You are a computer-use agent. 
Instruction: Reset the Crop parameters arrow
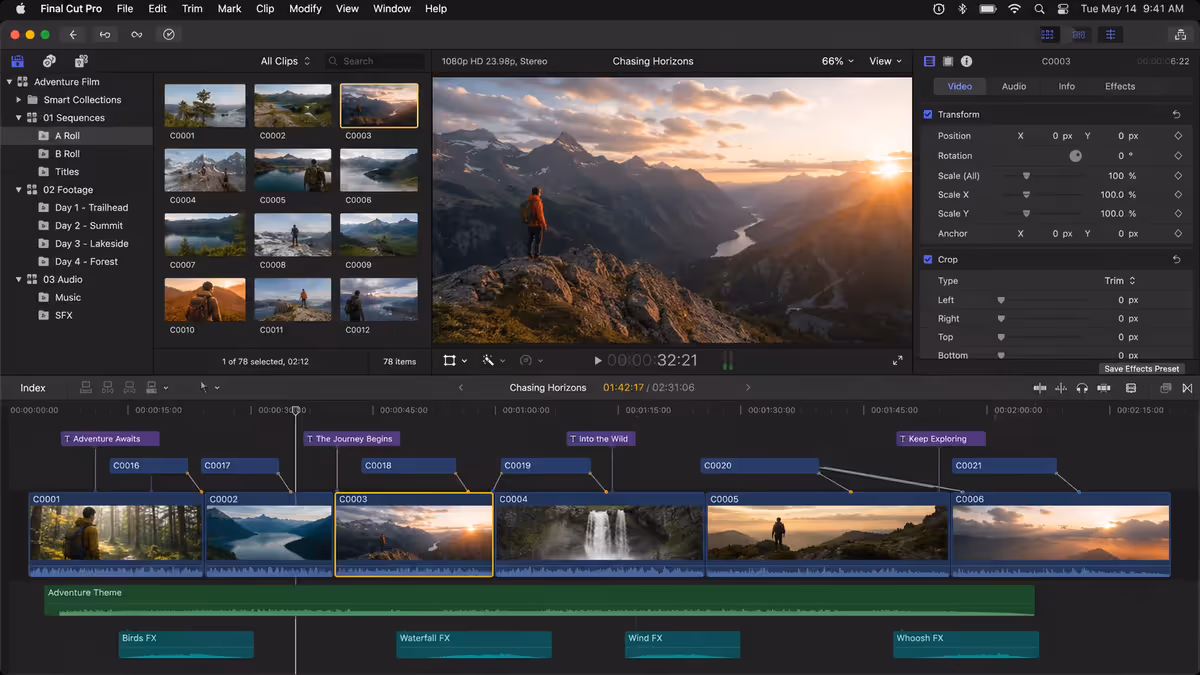(x=1177, y=260)
